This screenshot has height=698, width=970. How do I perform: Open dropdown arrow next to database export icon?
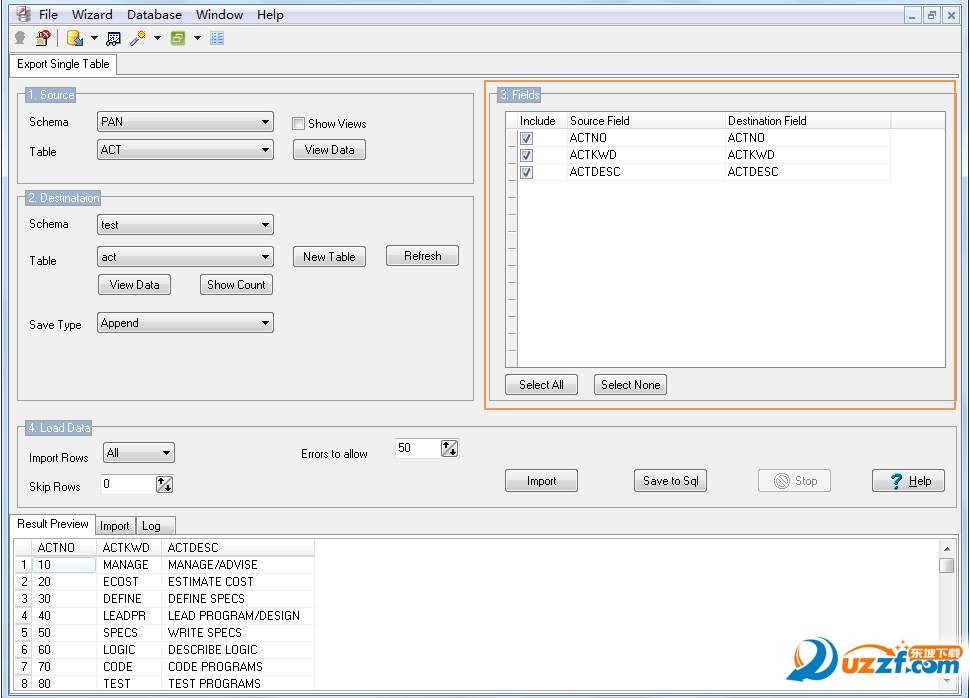pos(94,38)
